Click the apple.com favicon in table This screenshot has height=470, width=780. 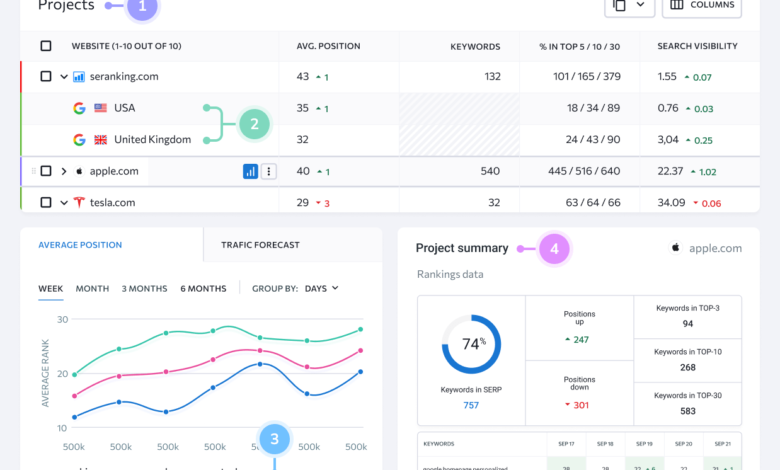click(x=79, y=171)
